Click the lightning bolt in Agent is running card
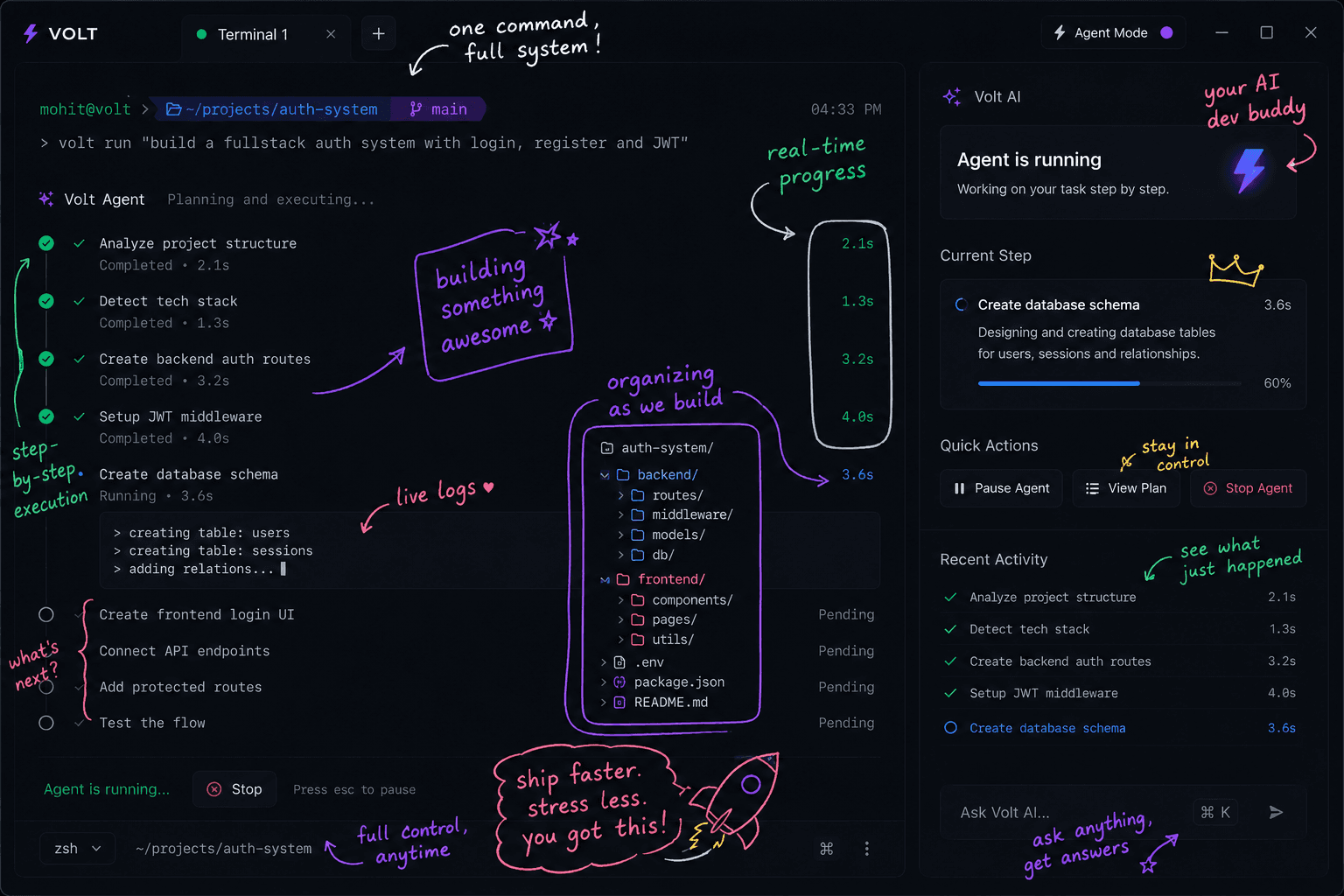Screen dimensions: 1344x896 1249,171
